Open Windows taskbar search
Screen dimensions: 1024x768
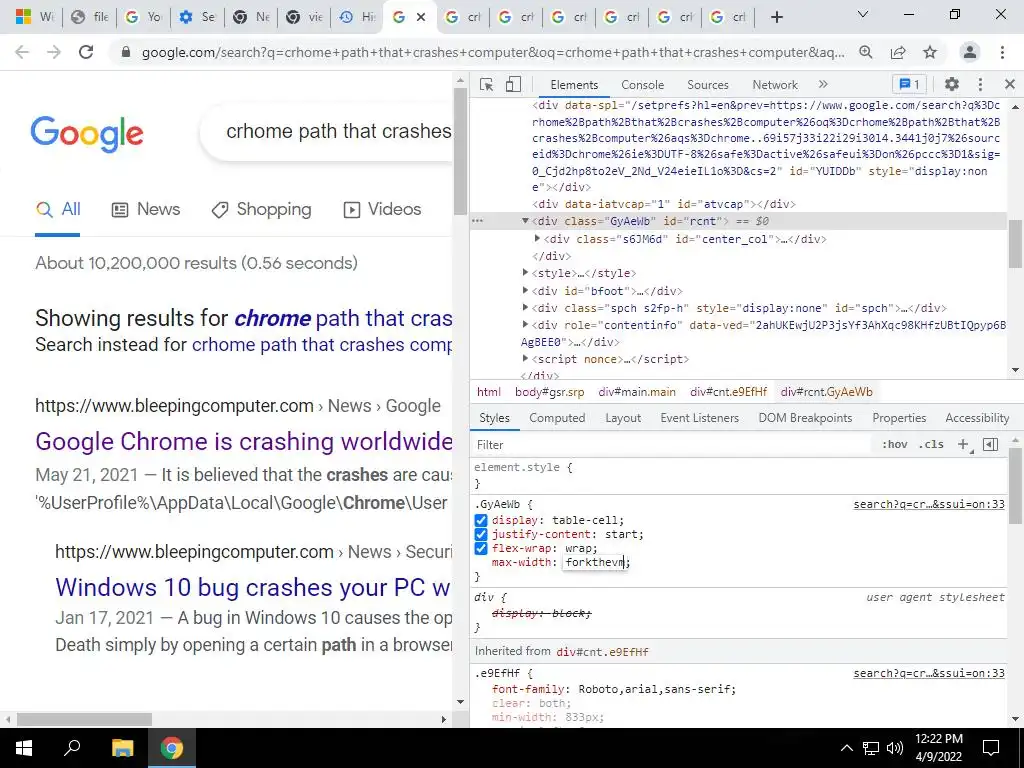point(72,748)
